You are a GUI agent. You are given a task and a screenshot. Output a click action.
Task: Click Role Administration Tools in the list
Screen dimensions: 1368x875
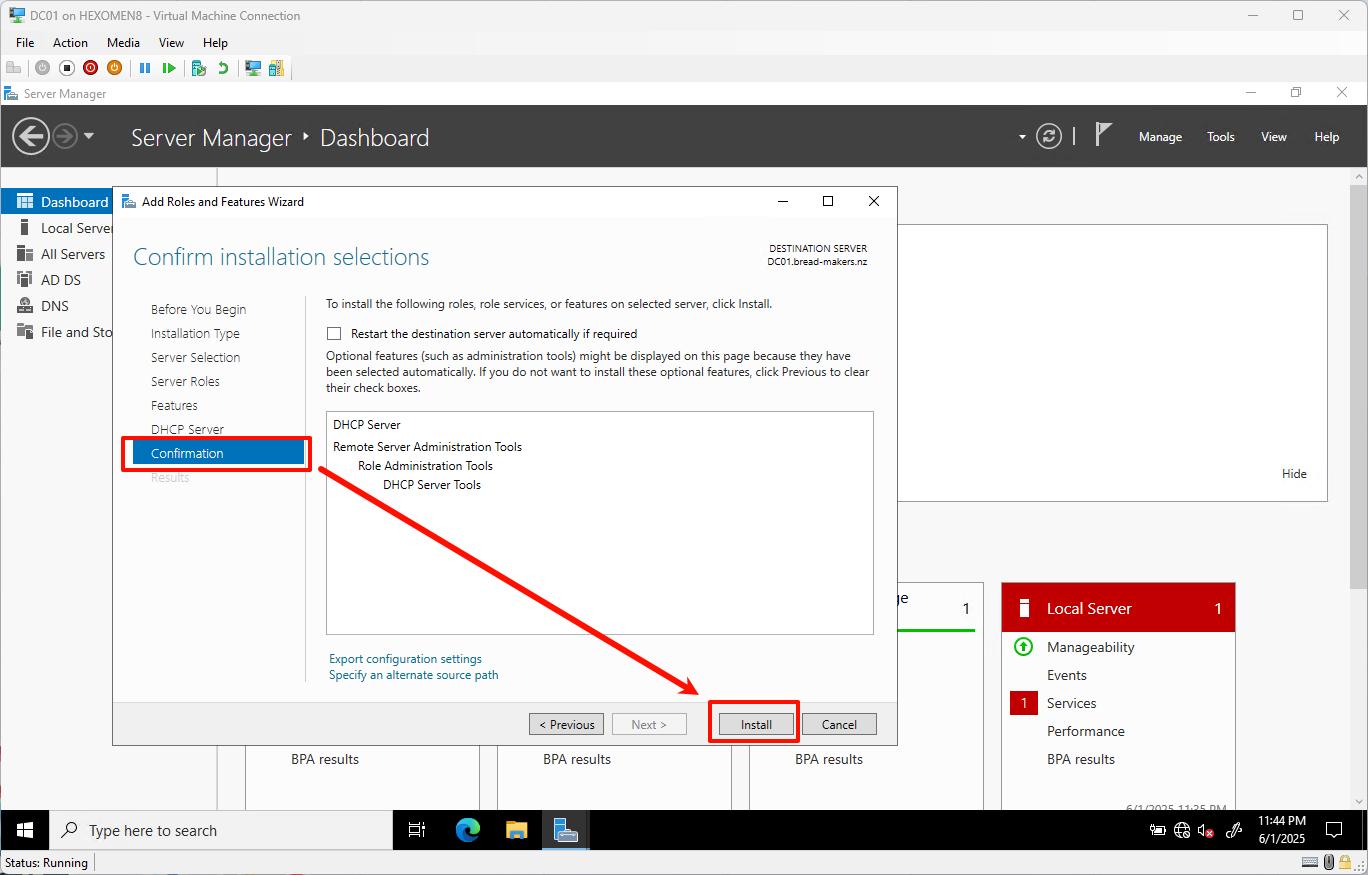pos(425,466)
